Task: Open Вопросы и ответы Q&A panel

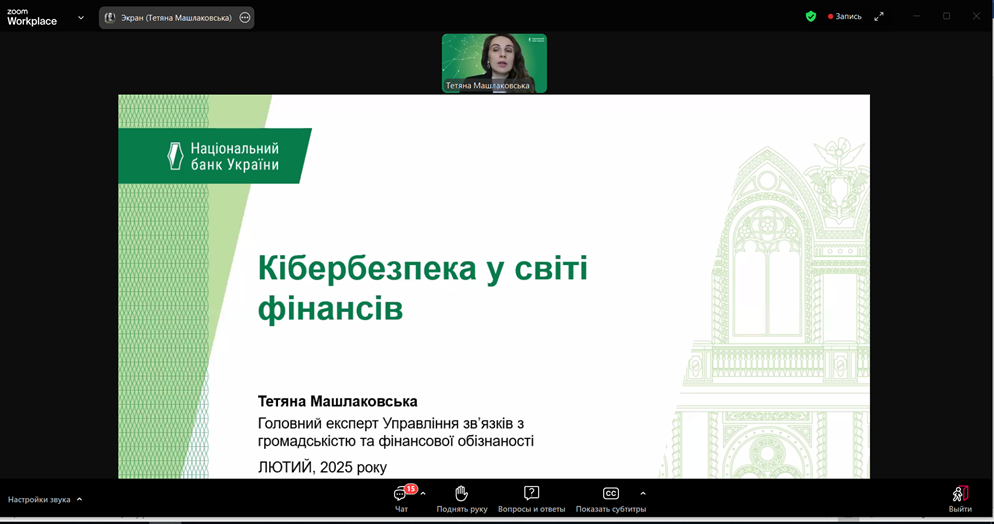Action: (531, 499)
